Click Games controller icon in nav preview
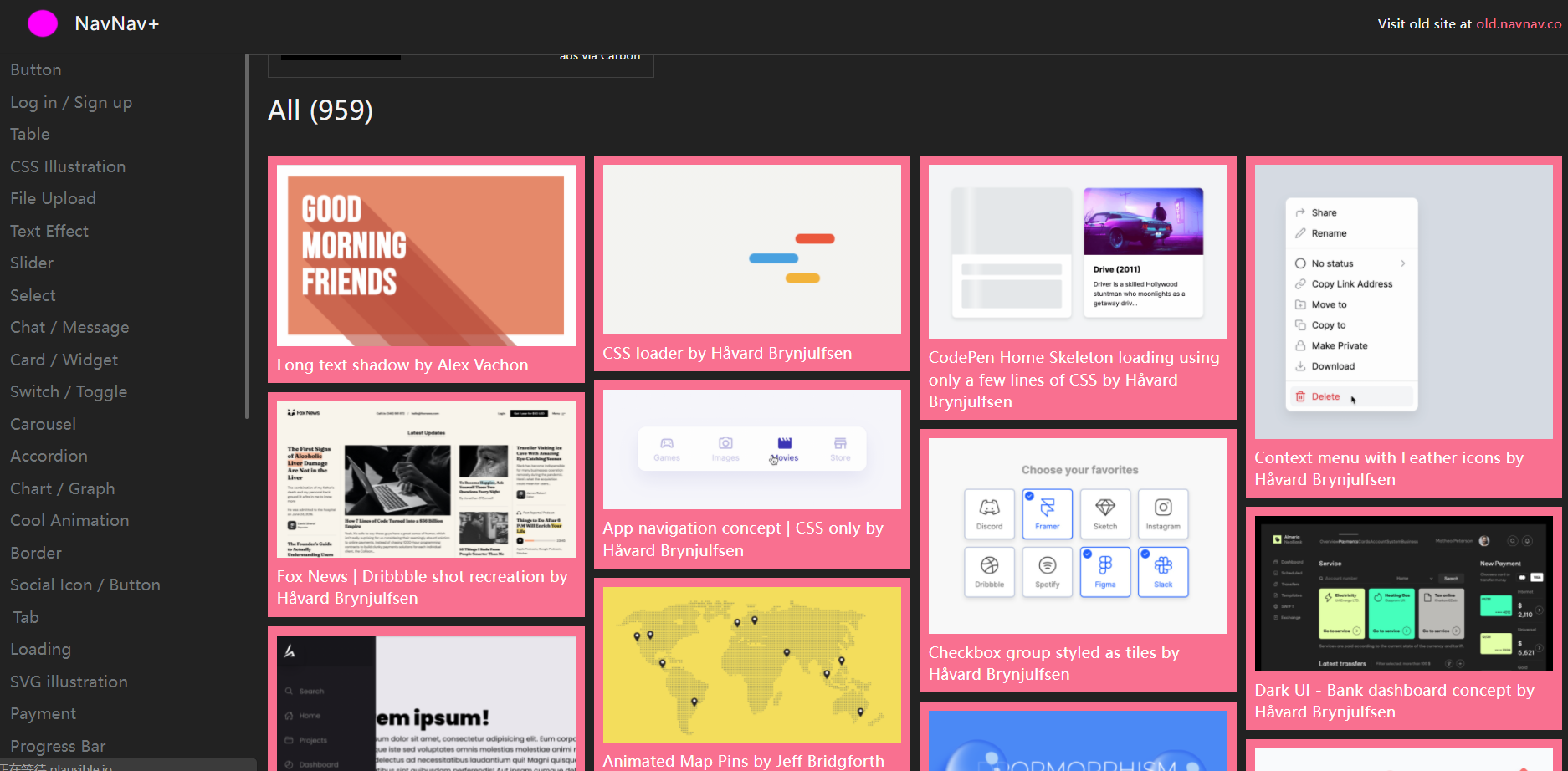Image resolution: width=1568 pixels, height=771 pixels. point(667,443)
